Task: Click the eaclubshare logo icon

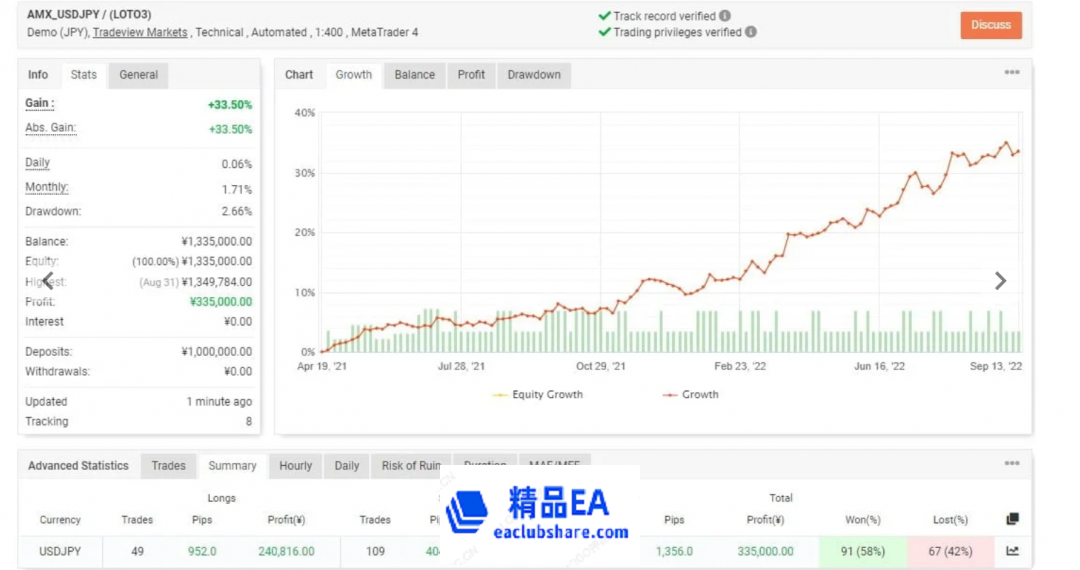Action: 467,512
